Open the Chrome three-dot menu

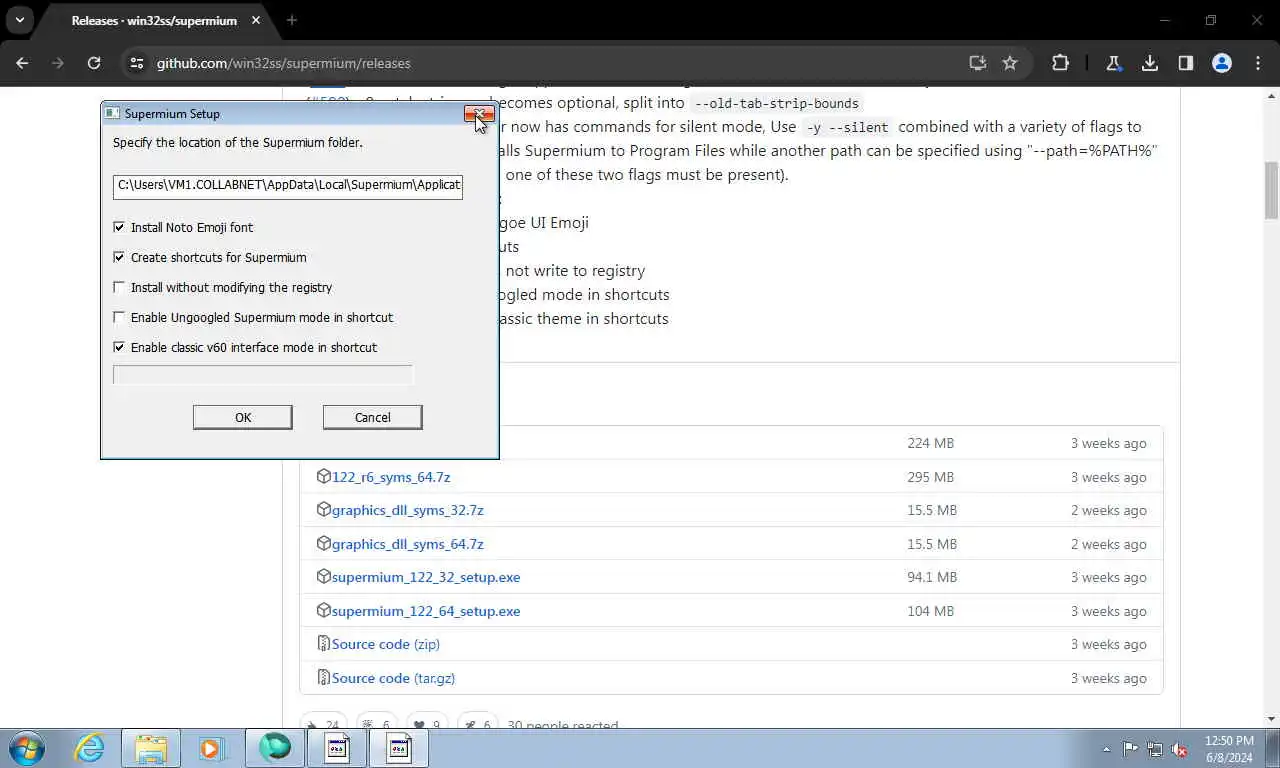click(x=1258, y=63)
